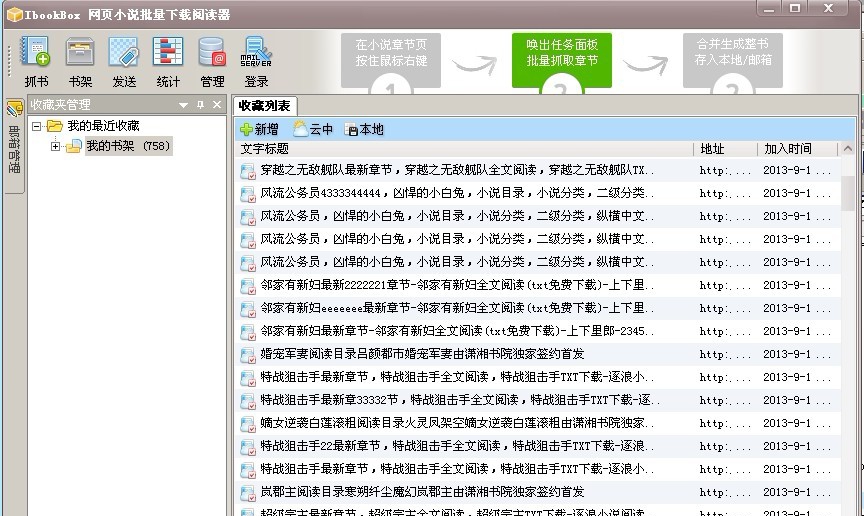Close the 收藏夹管理 panel
The image size is (864, 516).
217,105
